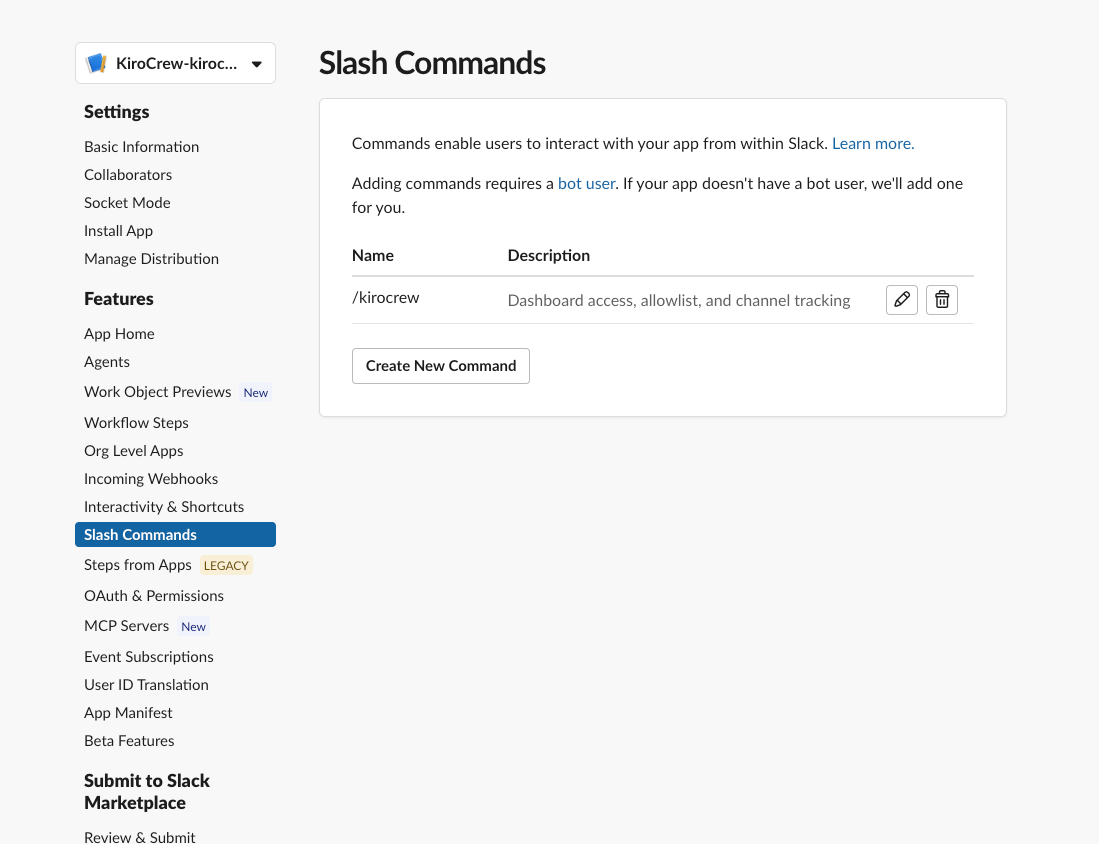
Task: Select Socket Mode in sidebar
Action: point(127,203)
